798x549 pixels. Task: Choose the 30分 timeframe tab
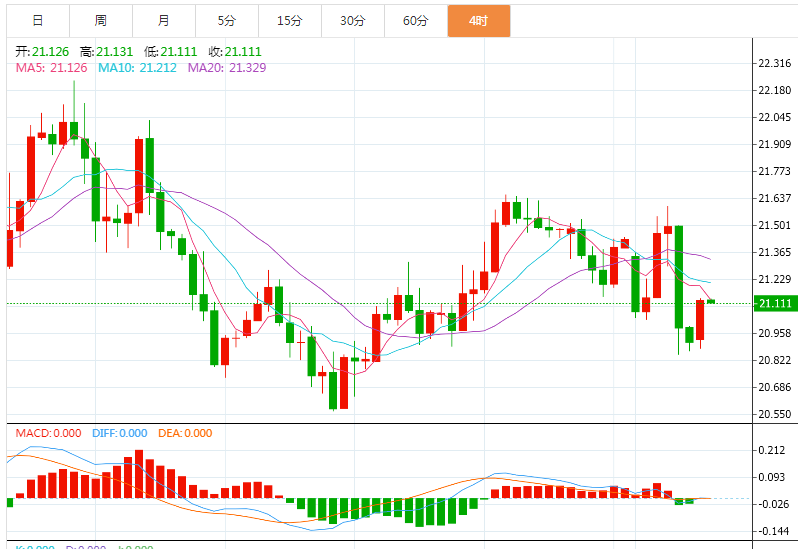(x=353, y=21)
